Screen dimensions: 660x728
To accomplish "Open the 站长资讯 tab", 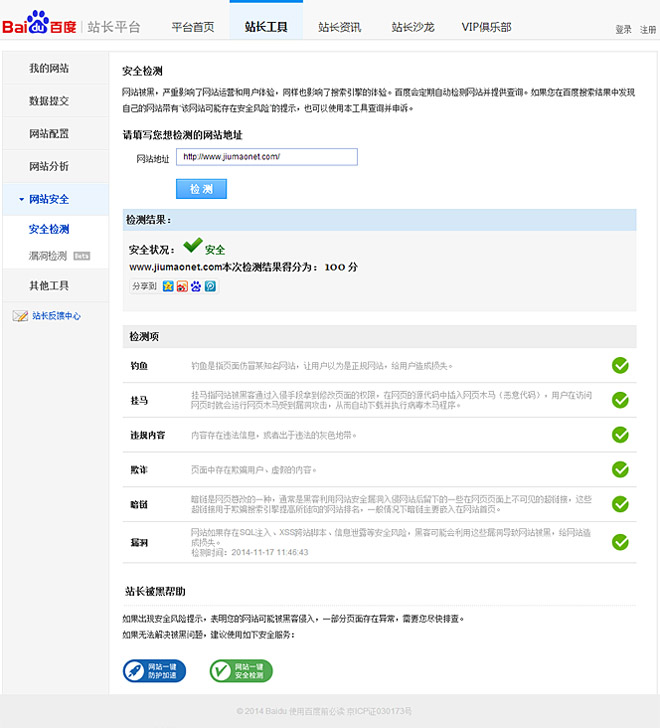I will point(339,27).
